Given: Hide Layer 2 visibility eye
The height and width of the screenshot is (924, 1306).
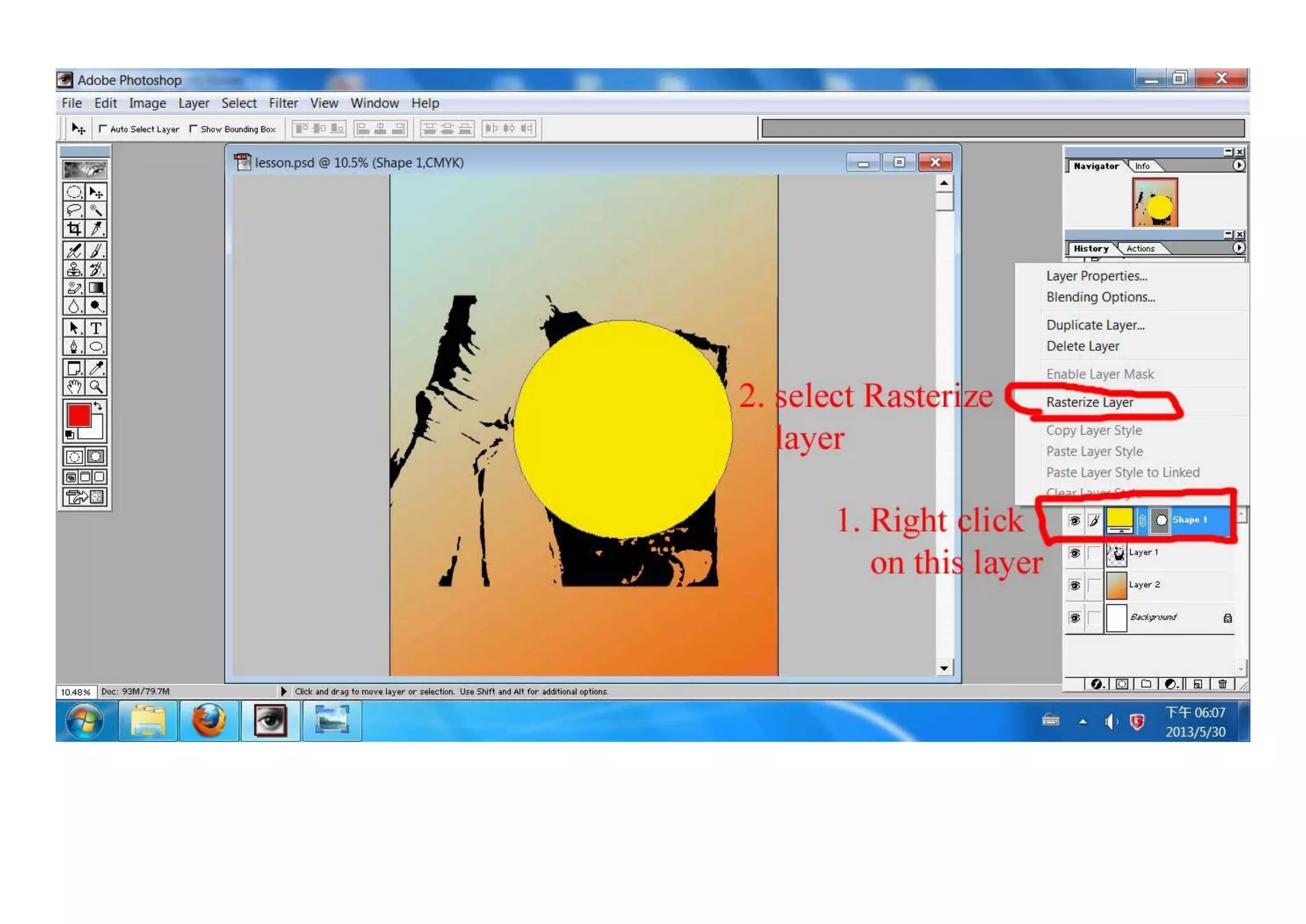Looking at the screenshot, I should [x=1075, y=585].
